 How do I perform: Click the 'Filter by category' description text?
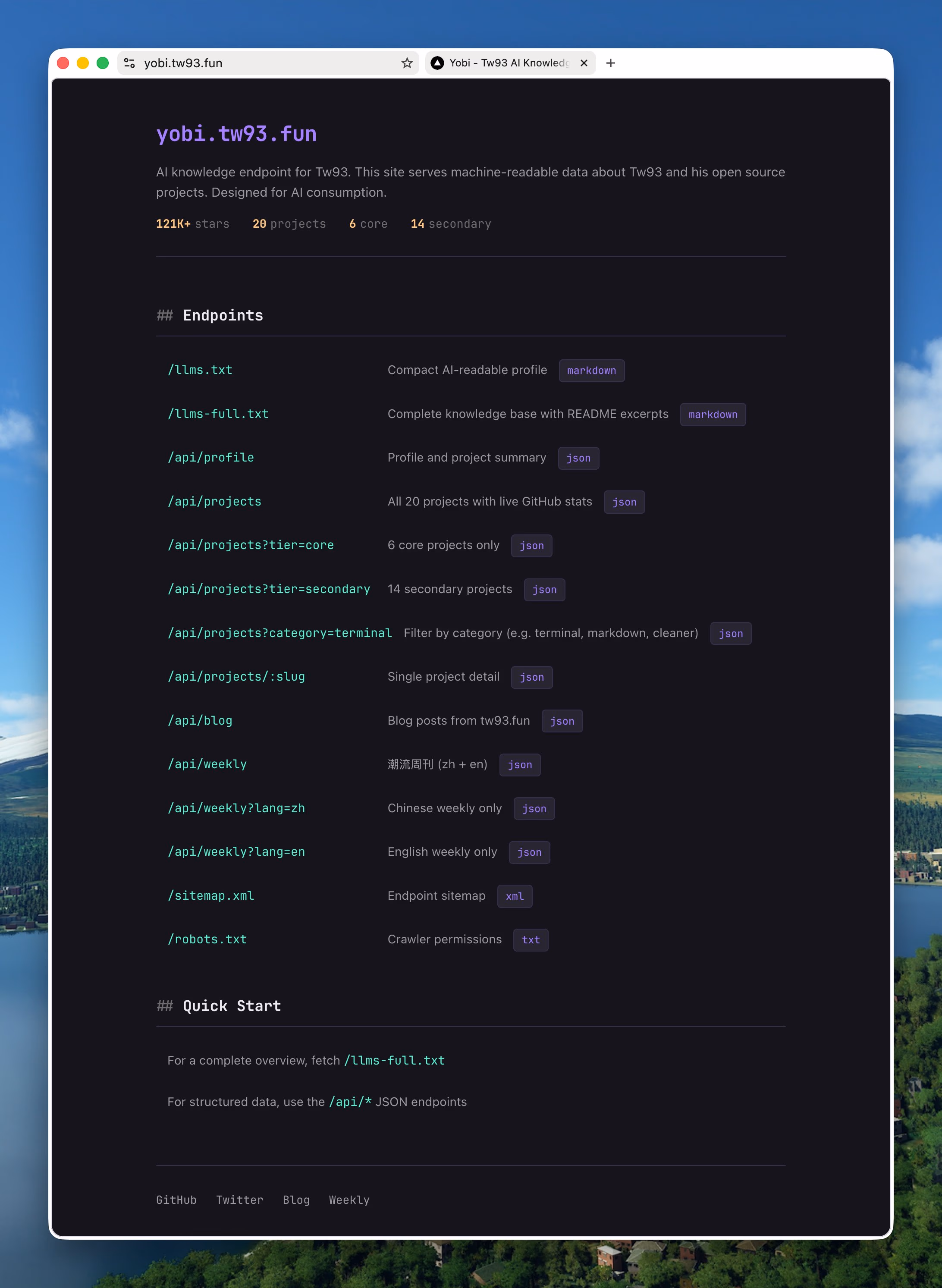pos(551,633)
